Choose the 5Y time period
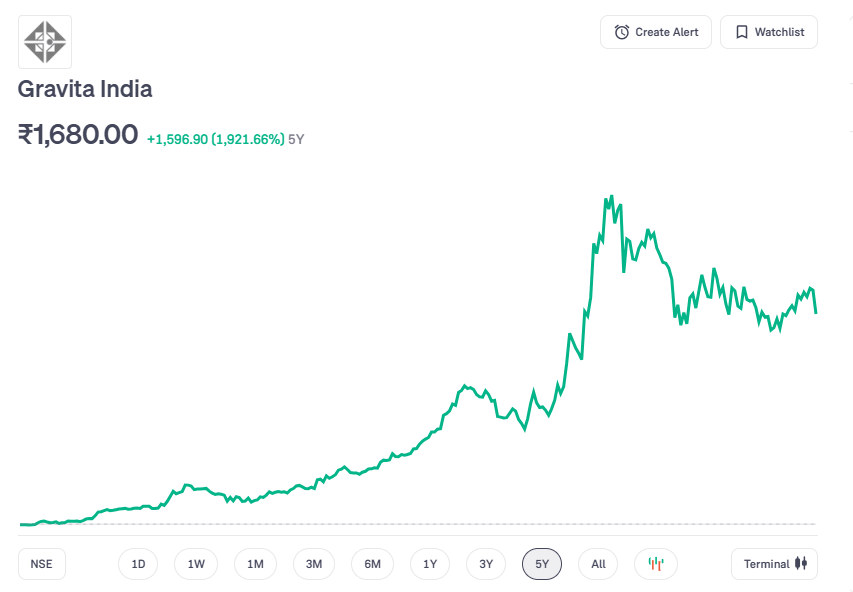Screen dimensions: 853x592 (542, 564)
